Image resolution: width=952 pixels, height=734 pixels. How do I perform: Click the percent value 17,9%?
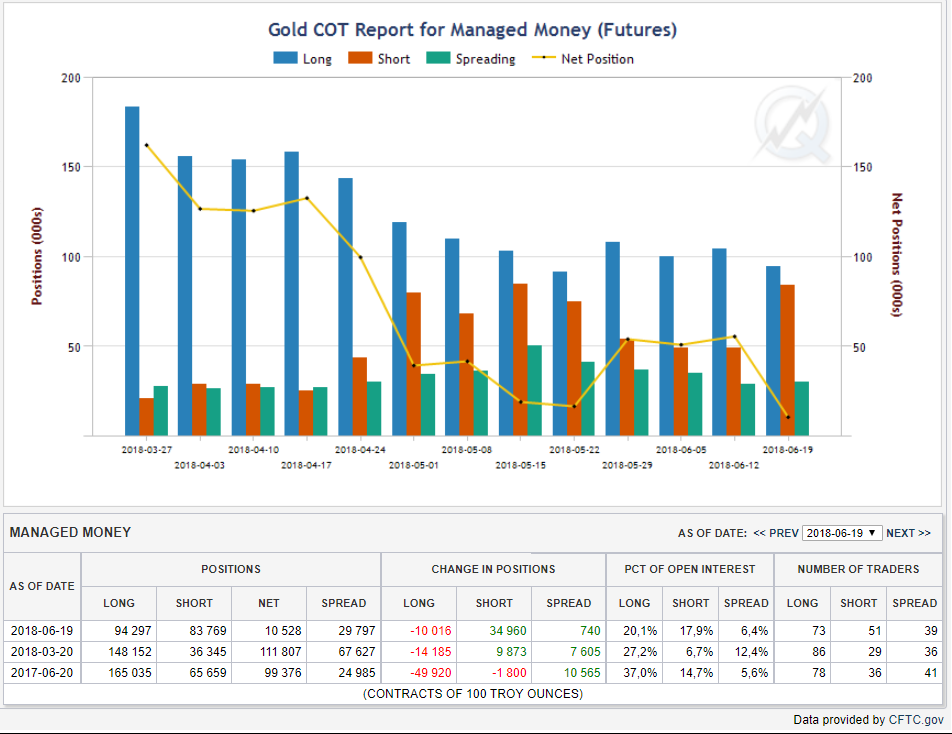(696, 631)
